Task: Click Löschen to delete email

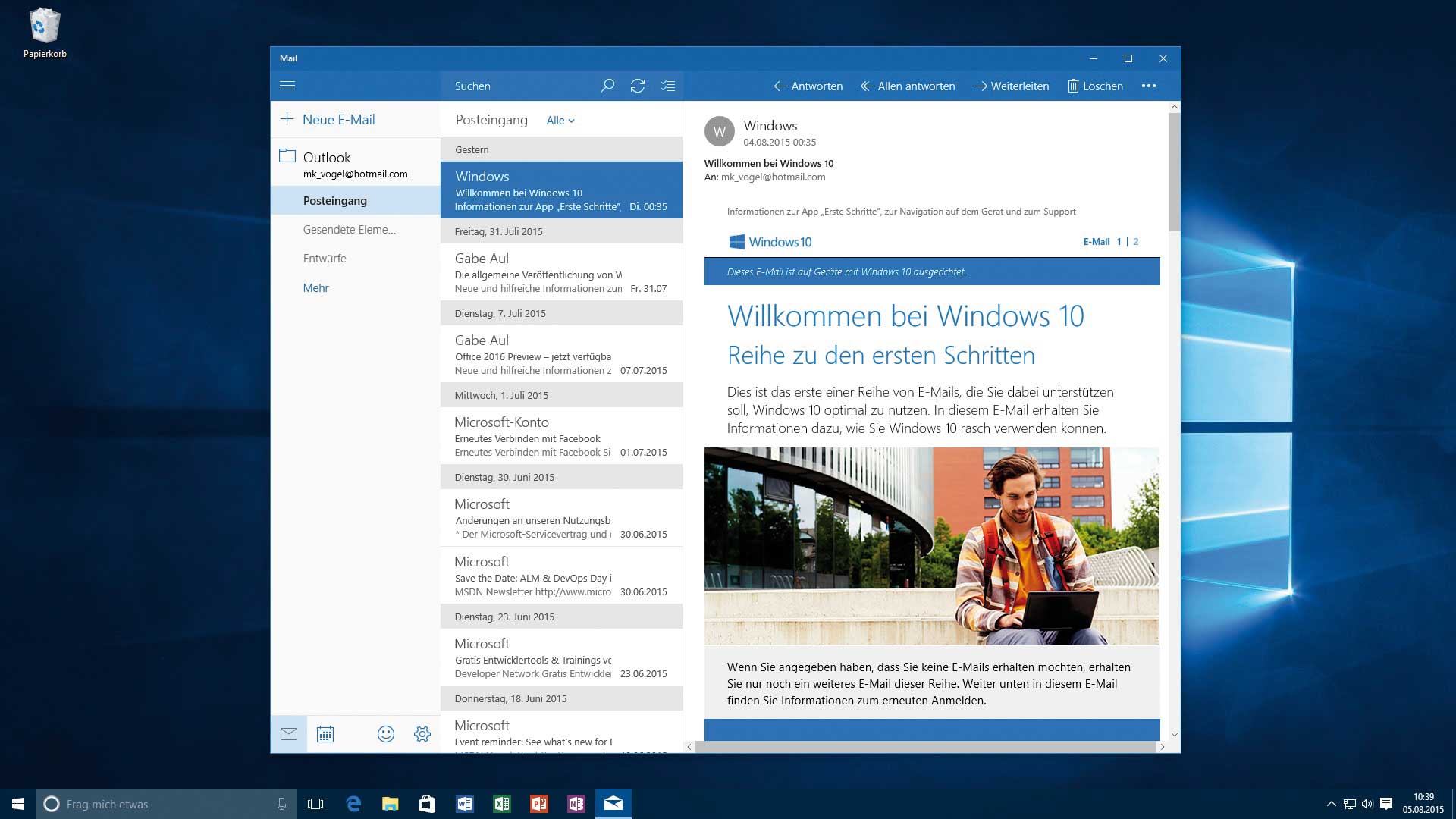Action: [1096, 86]
